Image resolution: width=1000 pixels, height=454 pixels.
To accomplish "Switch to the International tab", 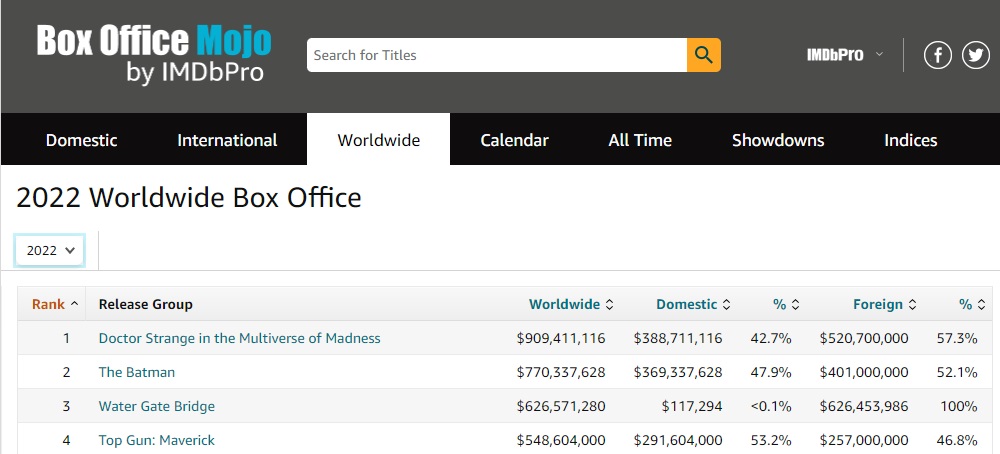I will (227, 140).
